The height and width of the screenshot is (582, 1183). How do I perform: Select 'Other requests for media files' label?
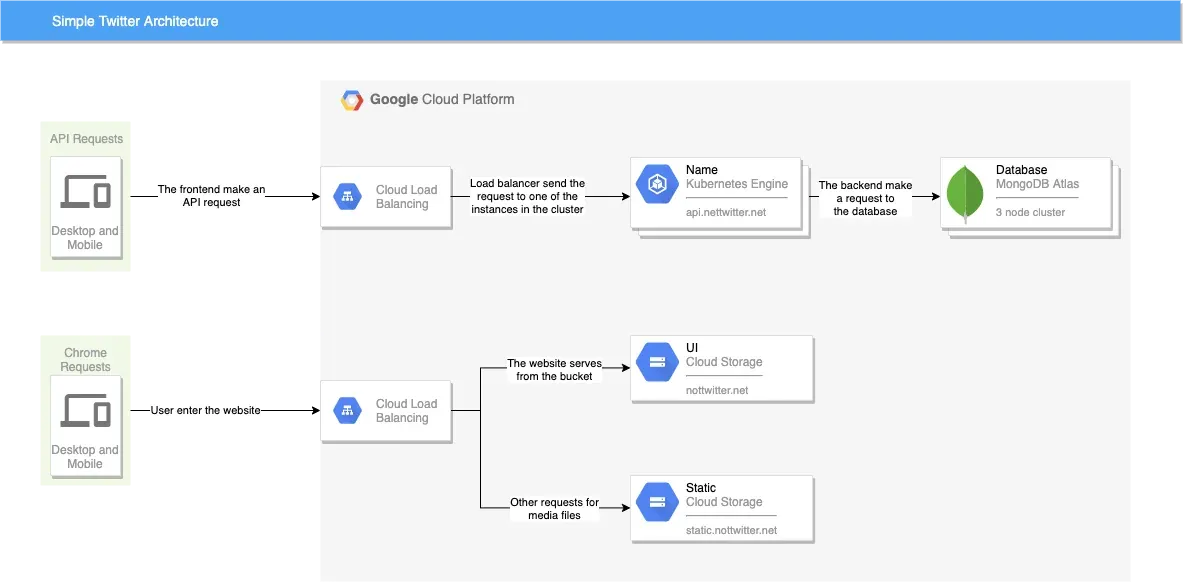pos(554,509)
